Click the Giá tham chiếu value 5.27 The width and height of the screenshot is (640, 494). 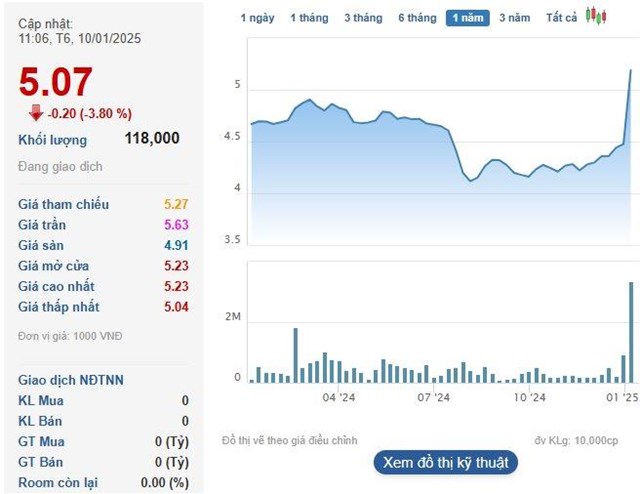click(x=176, y=204)
